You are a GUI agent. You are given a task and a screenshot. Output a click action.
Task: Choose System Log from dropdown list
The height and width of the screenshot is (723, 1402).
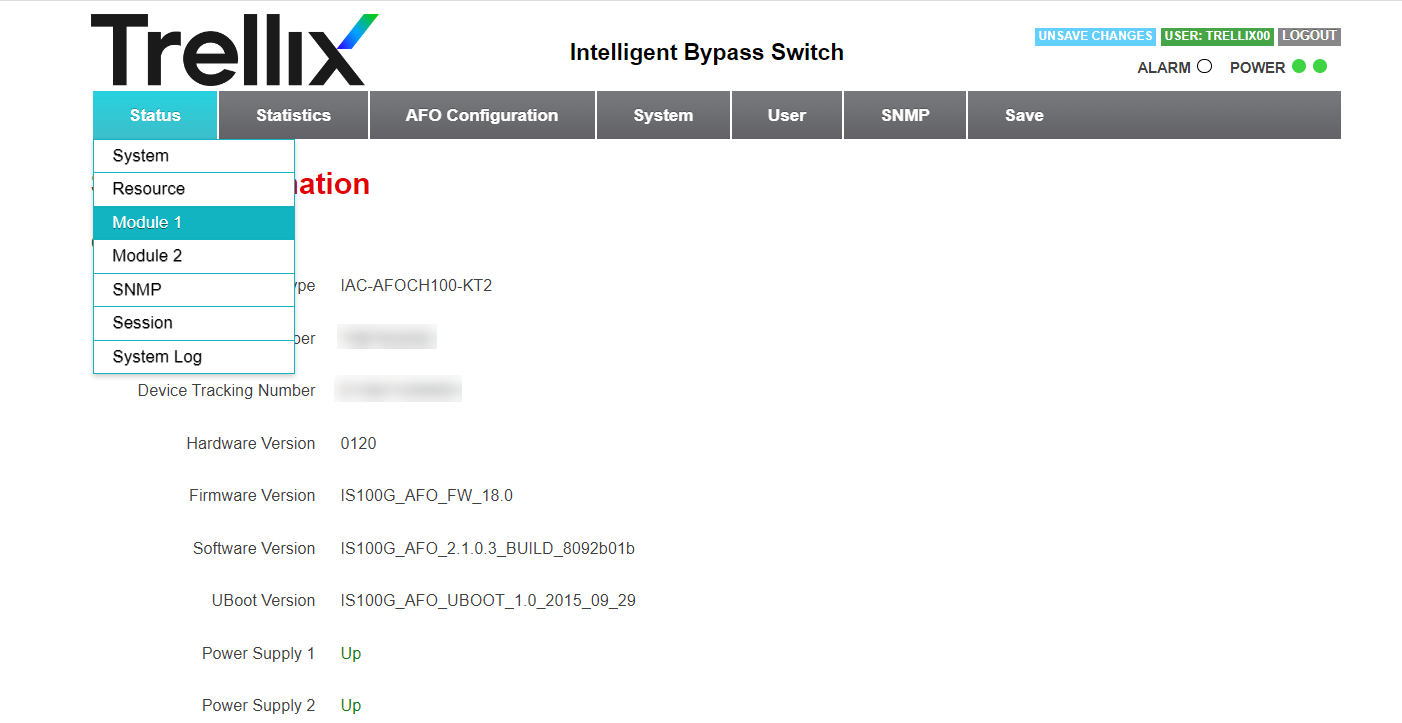[194, 357]
